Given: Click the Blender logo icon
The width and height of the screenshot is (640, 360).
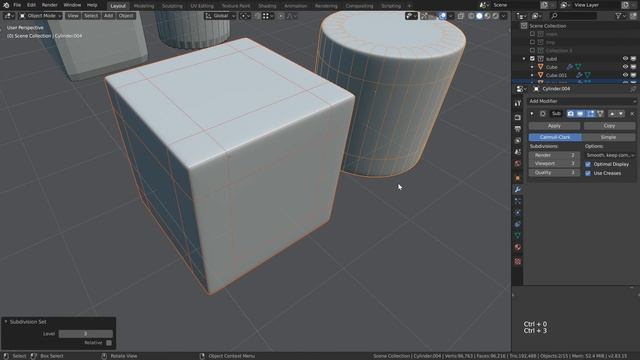Looking at the screenshot, I should [x=6, y=5].
